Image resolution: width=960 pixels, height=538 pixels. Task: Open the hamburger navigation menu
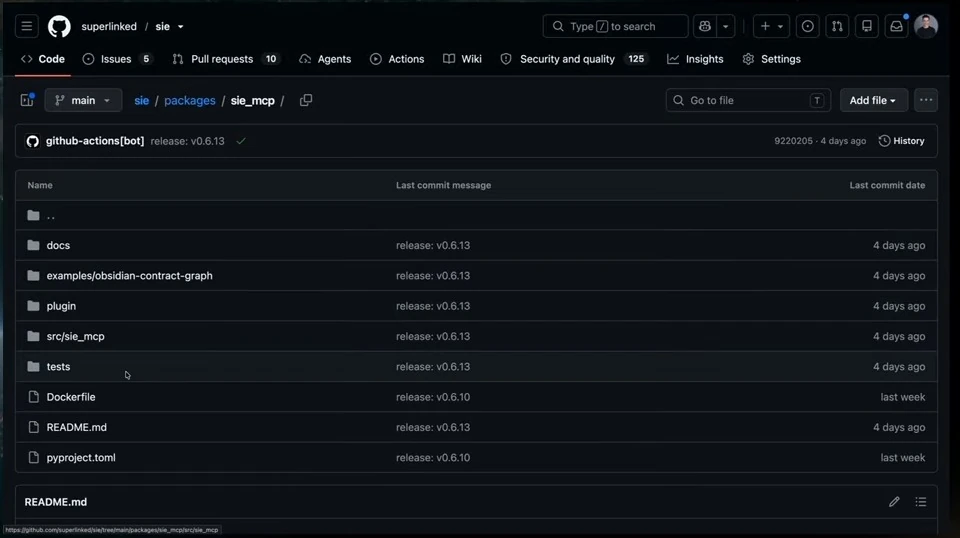point(26,26)
